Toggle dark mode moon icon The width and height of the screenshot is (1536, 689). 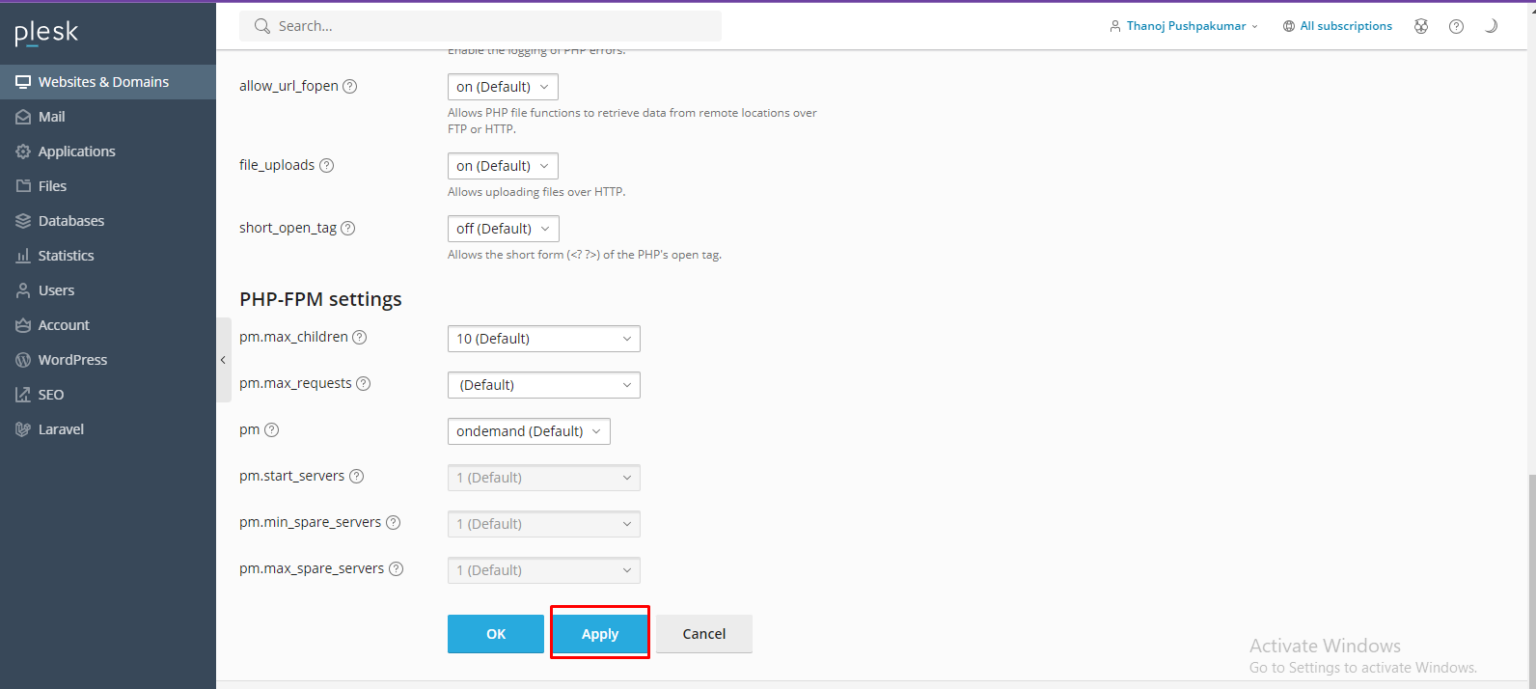click(x=1490, y=27)
